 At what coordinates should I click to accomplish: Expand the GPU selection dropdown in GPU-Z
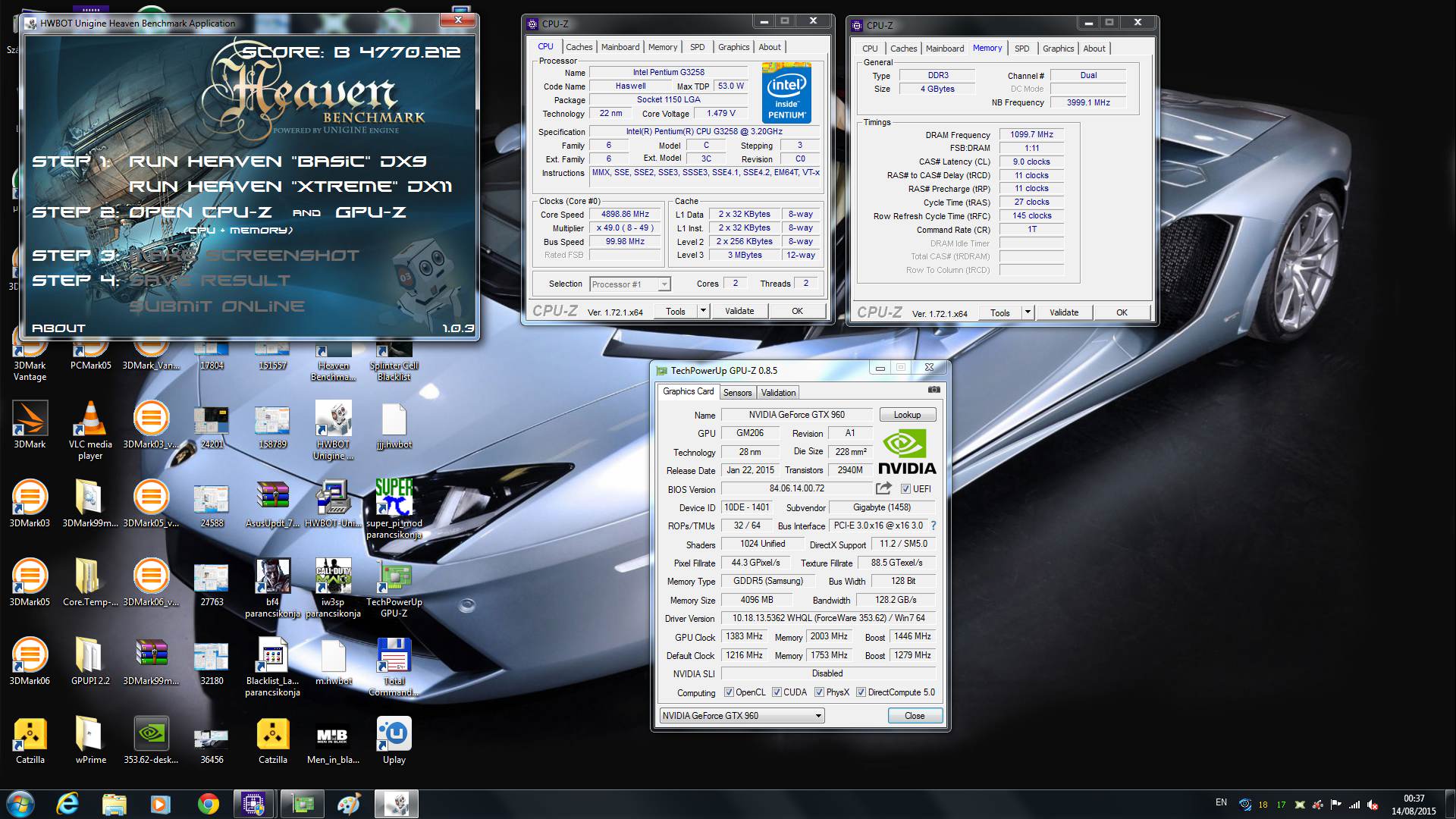(x=742, y=716)
